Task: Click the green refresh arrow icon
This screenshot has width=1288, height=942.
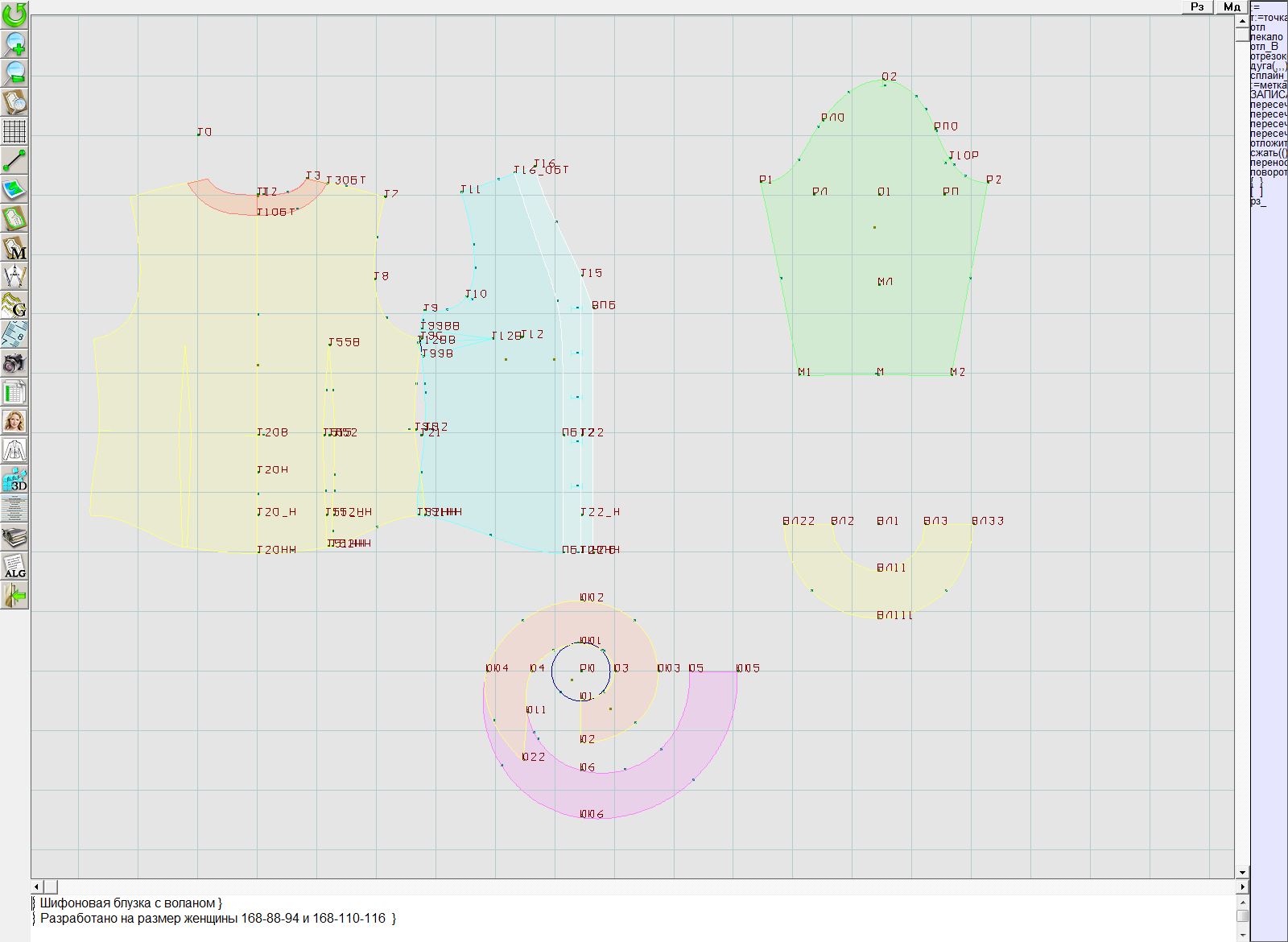Action: (x=14, y=14)
